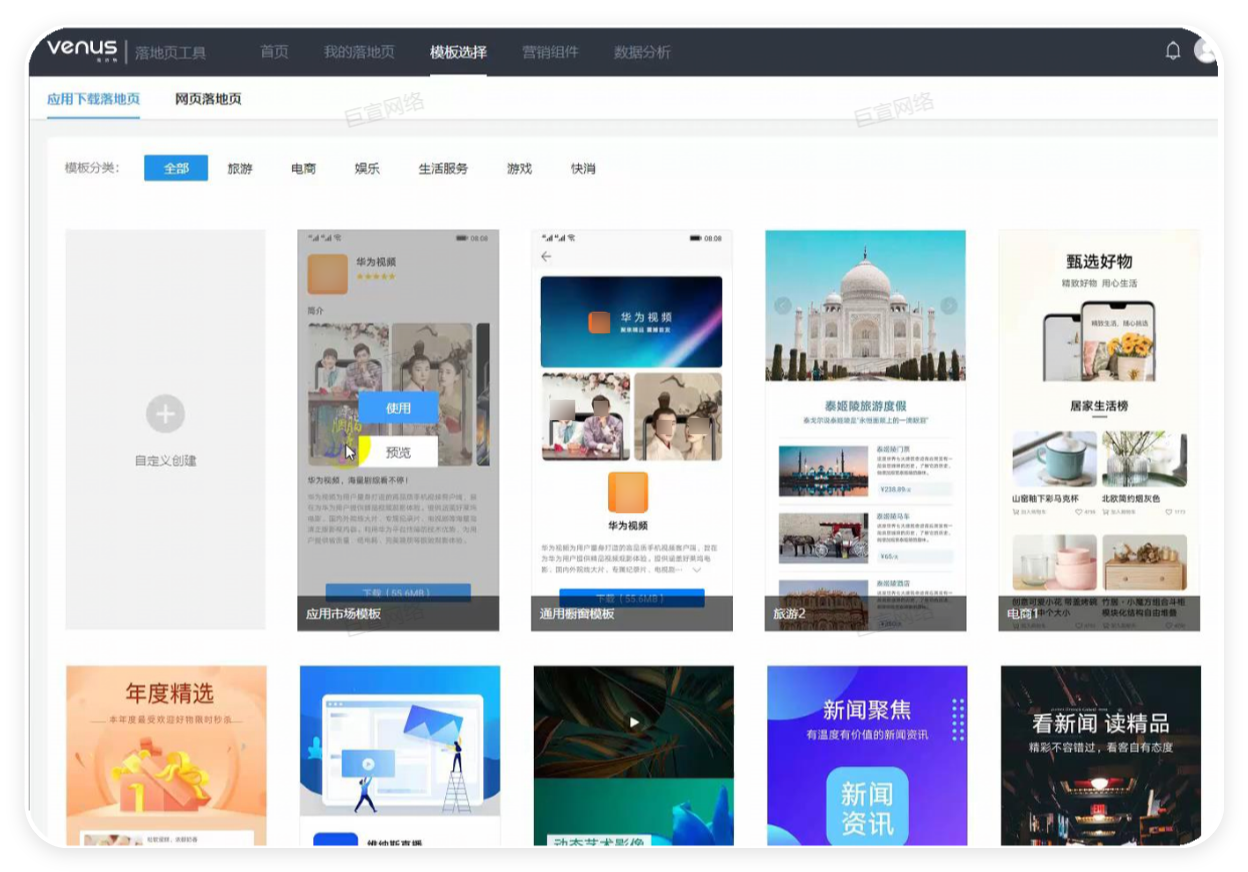
Task: Select the 年度精选 template thumbnail
Action: pyautogui.click(x=166, y=756)
